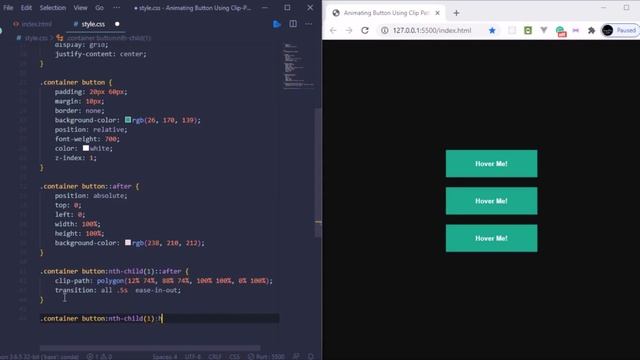Image resolution: width=640 pixels, height=360 pixels.
Task: Click the '.container button::after {' selector
Action: pyautogui.click(x=89, y=186)
